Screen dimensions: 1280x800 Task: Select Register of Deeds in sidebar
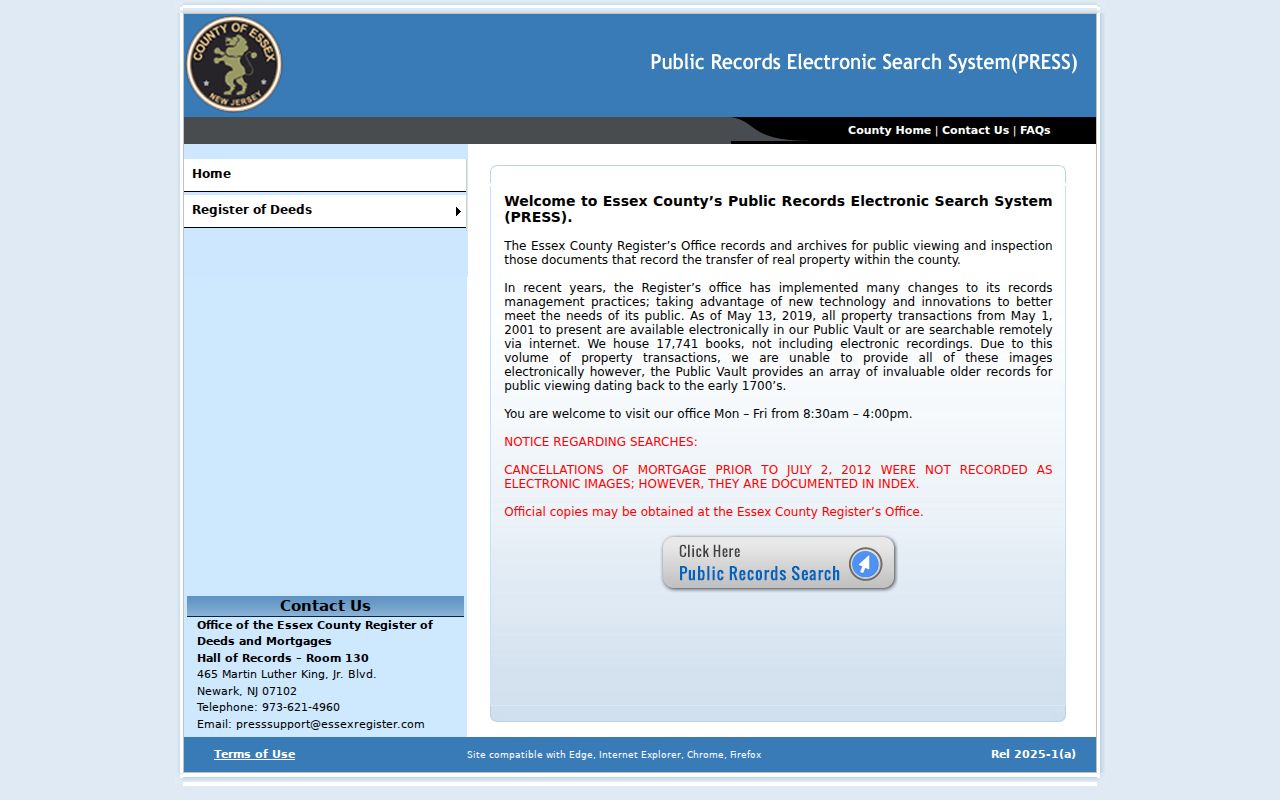pyautogui.click(x=325, y=210)
